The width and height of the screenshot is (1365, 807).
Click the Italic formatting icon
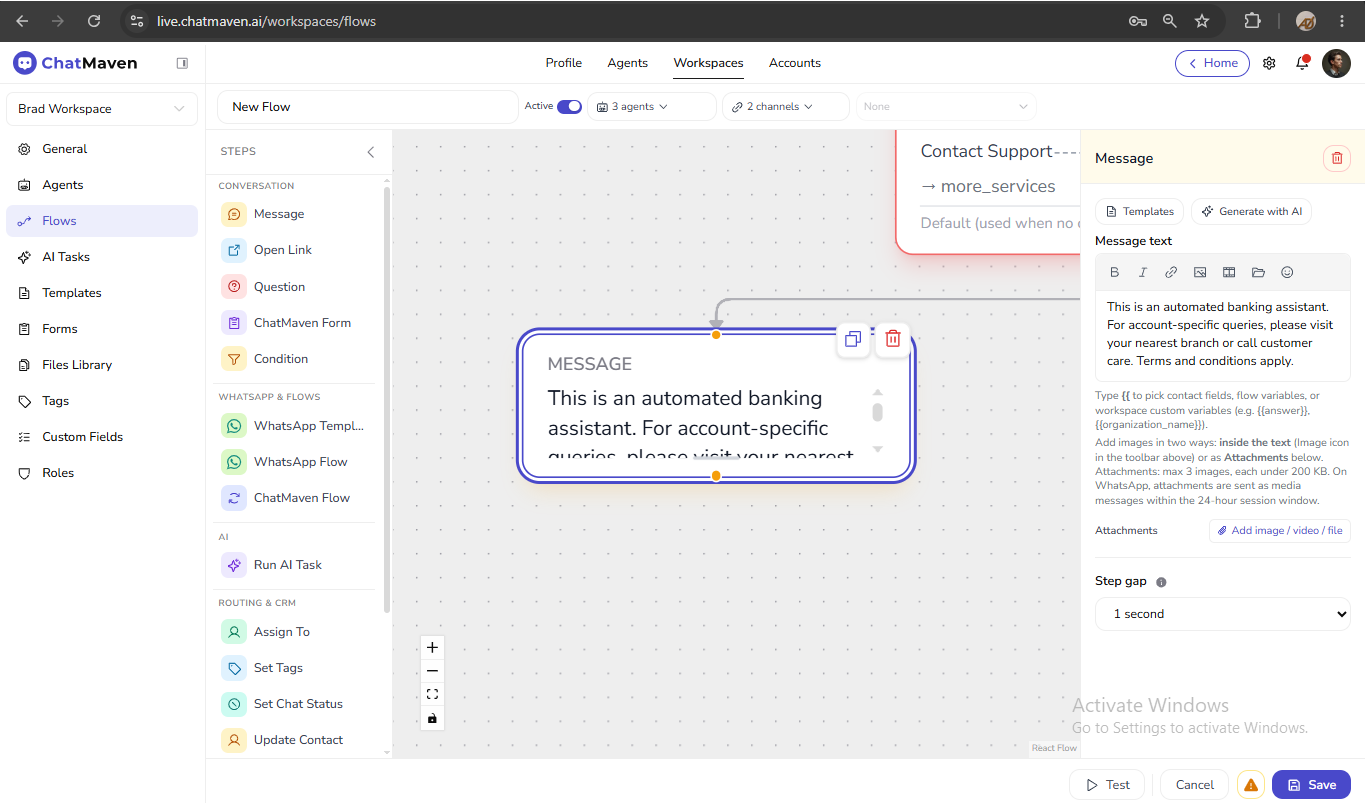coord(1142,272)
